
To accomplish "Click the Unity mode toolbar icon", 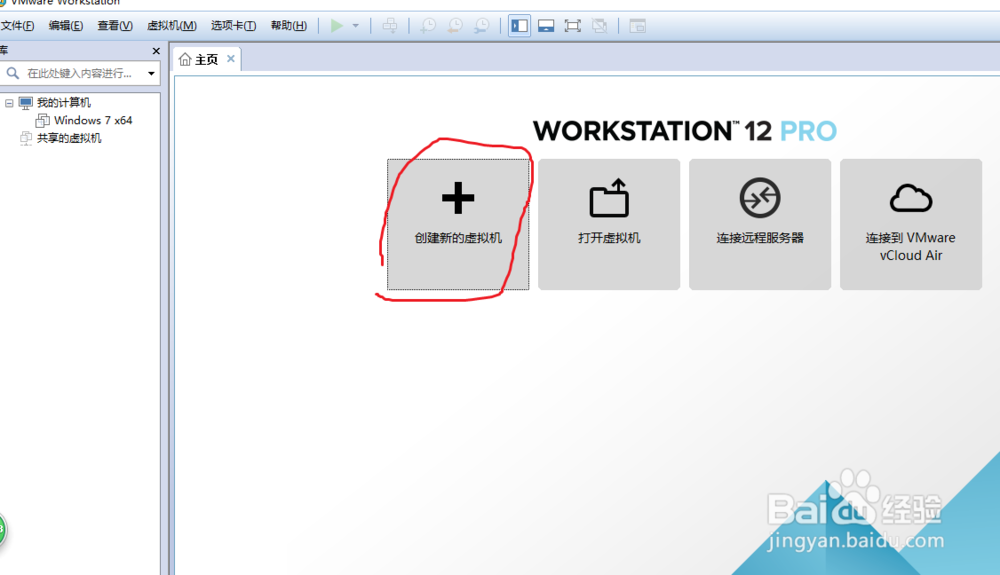I will tap(599, 26).
